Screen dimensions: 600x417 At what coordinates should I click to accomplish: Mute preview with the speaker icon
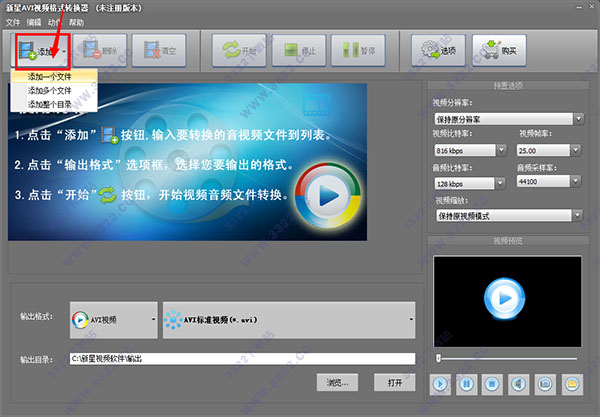point(518,383)
